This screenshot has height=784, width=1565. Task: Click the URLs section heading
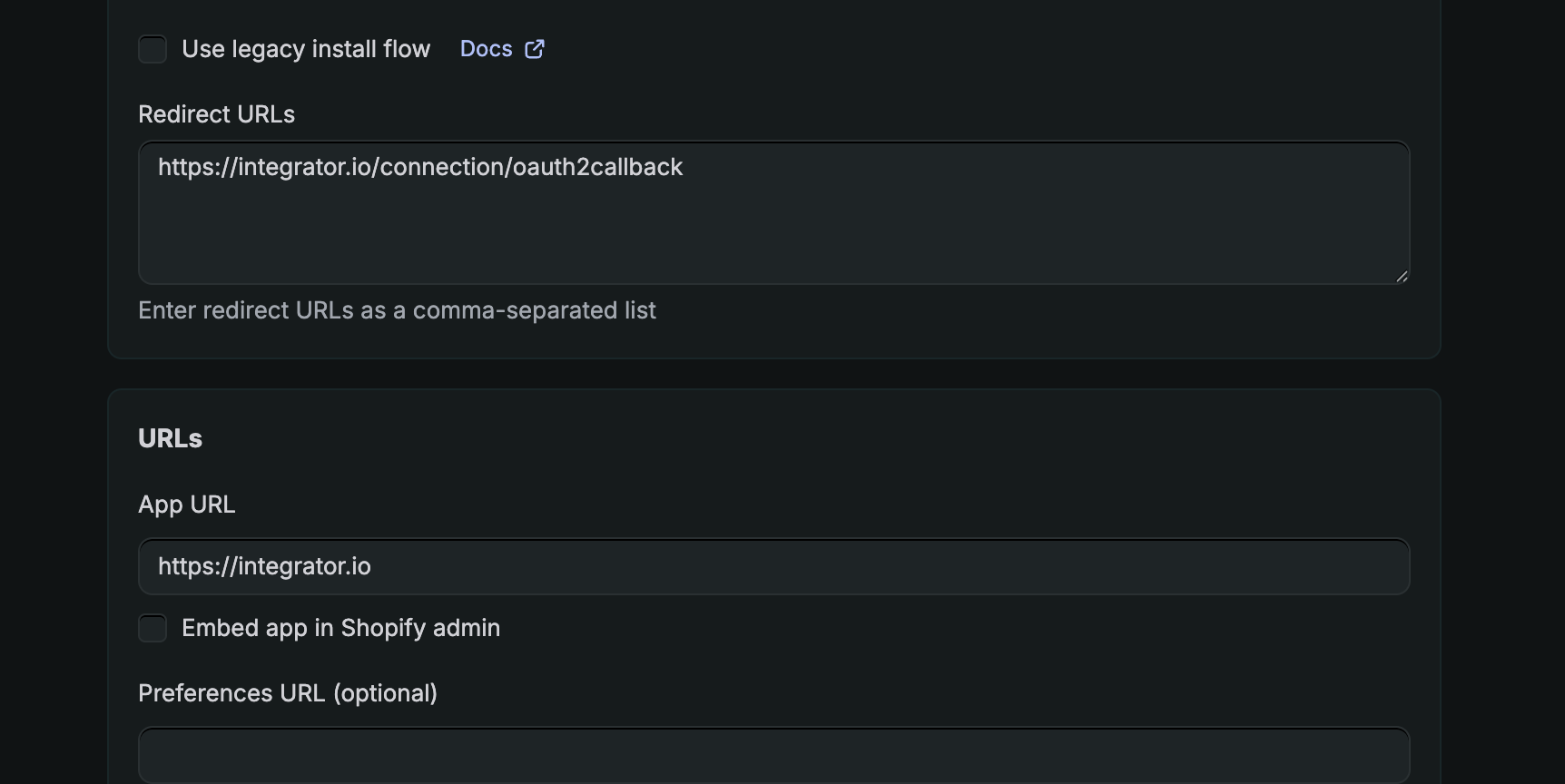pos(170,438)
